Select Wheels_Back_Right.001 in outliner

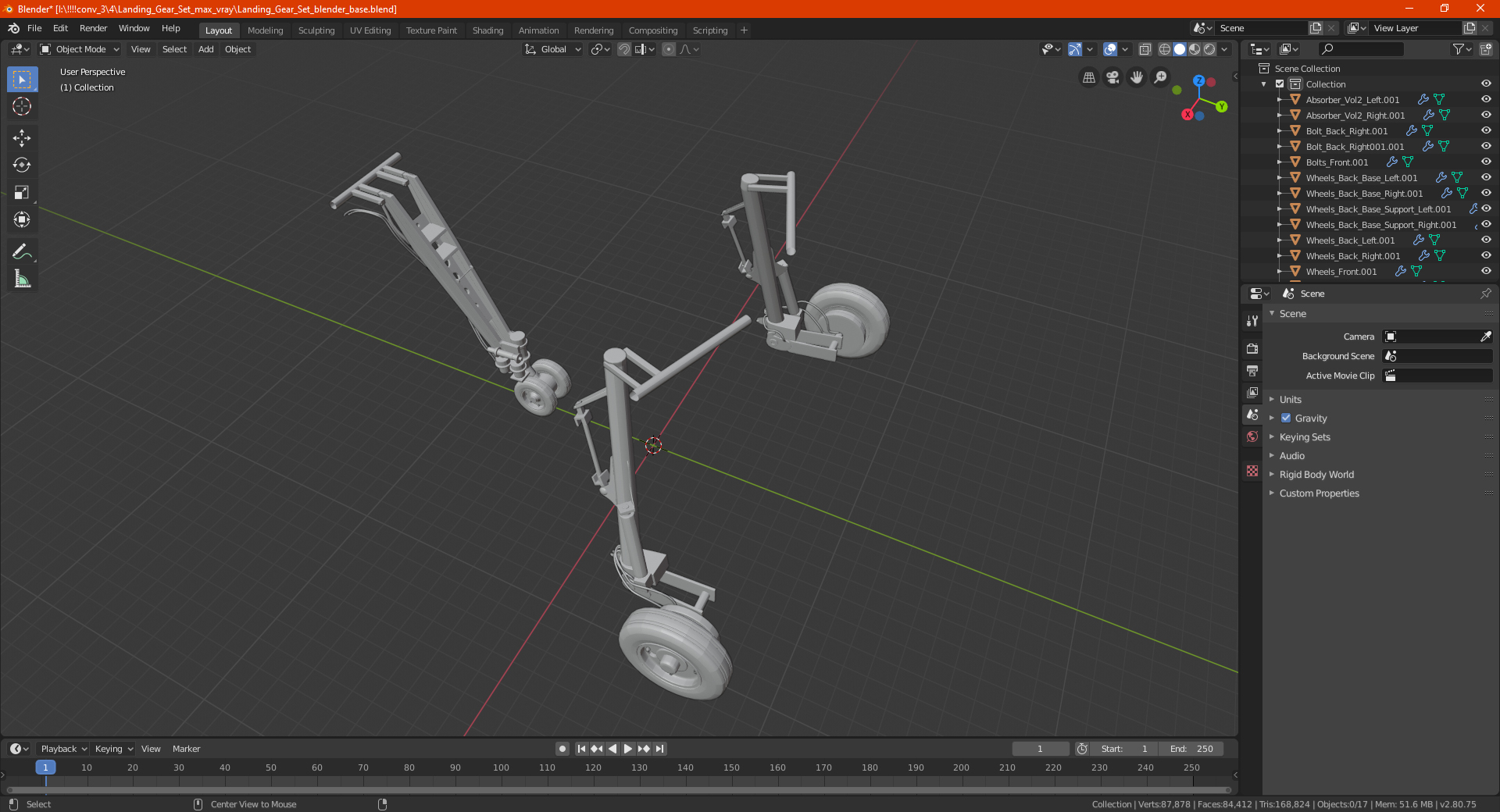tap(1352, 255)
